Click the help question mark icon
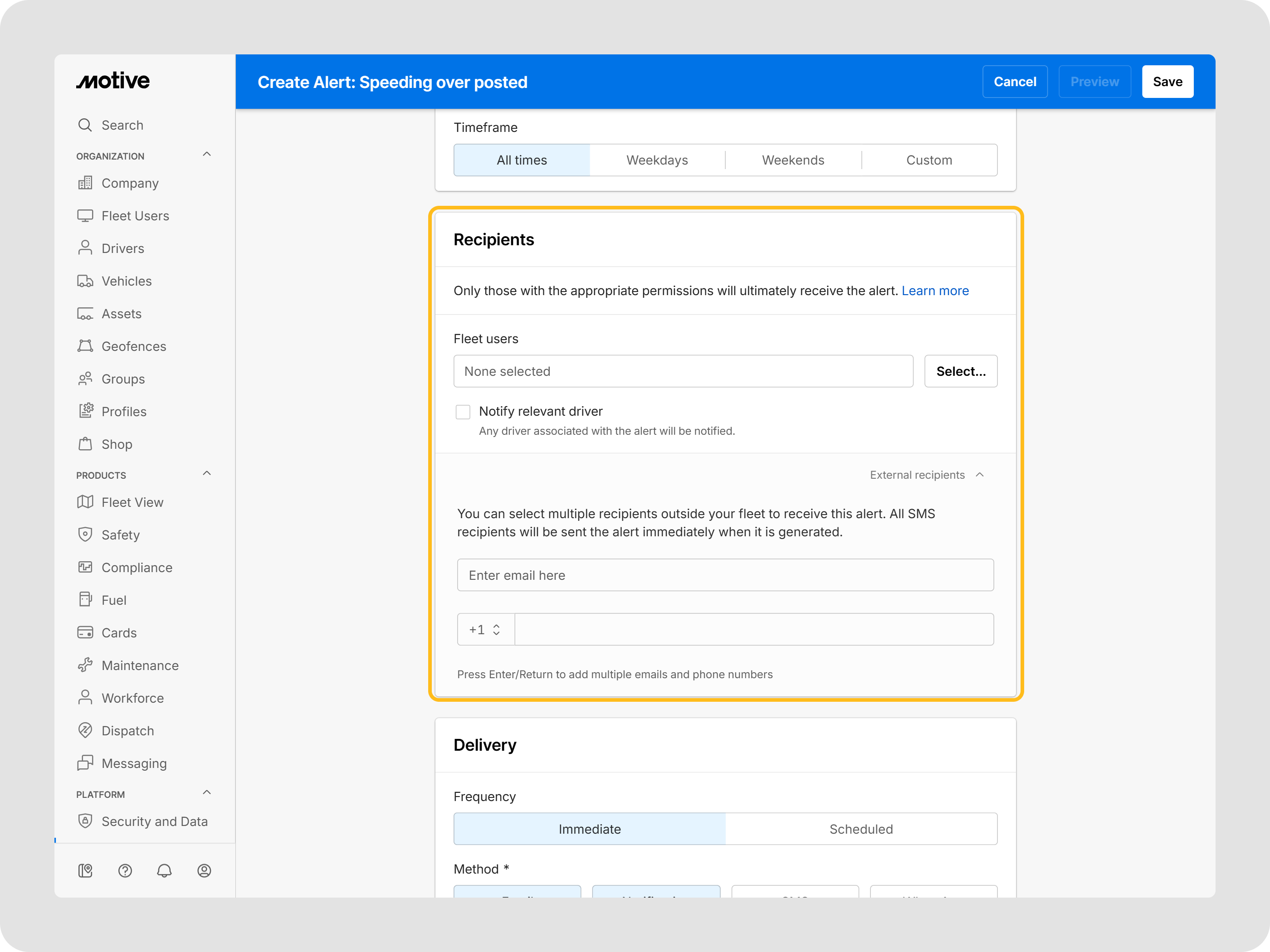Viewport: 1270px width, 952px height. point(125,870)
